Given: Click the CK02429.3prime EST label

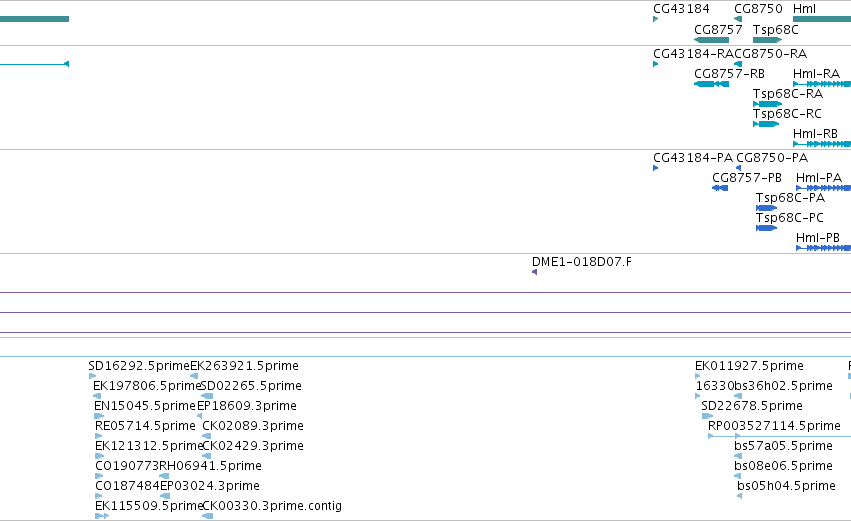Looking at the screenshot, I should (253, 447).
